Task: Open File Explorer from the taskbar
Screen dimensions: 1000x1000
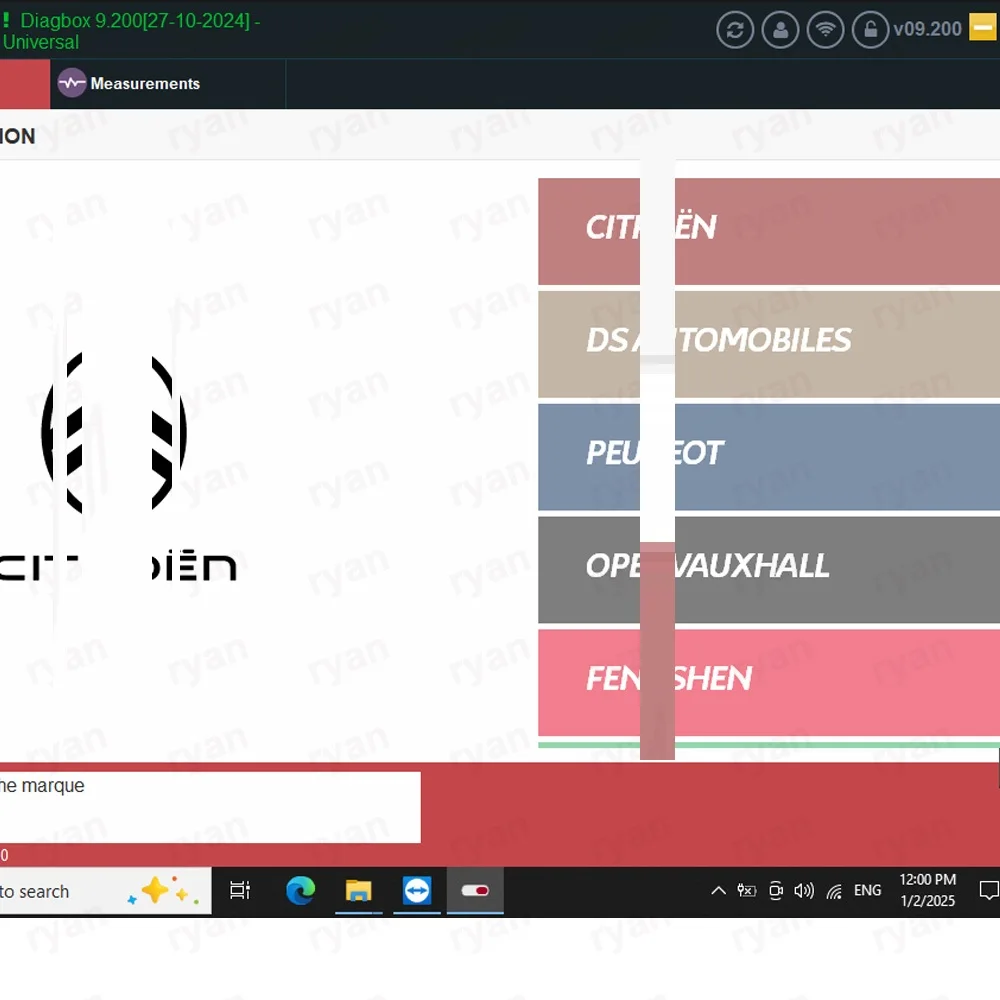Action: (x=358, y=891)
